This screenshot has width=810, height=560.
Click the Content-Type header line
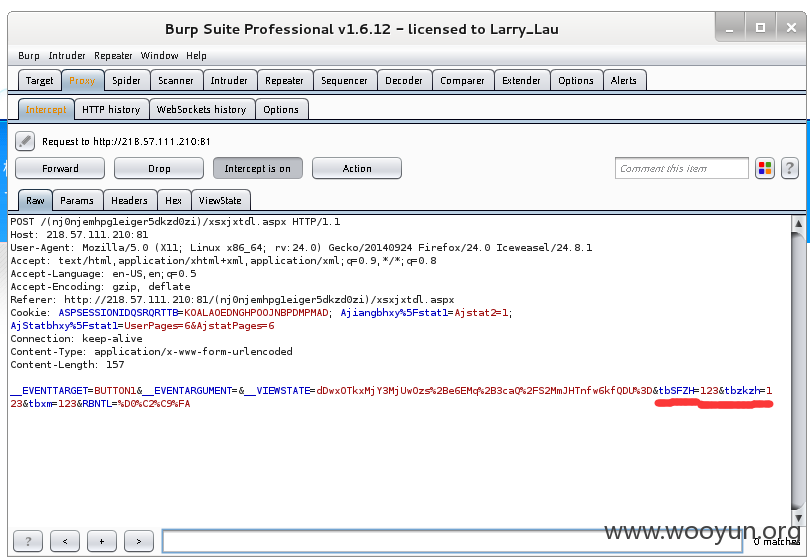coord(151,352)
